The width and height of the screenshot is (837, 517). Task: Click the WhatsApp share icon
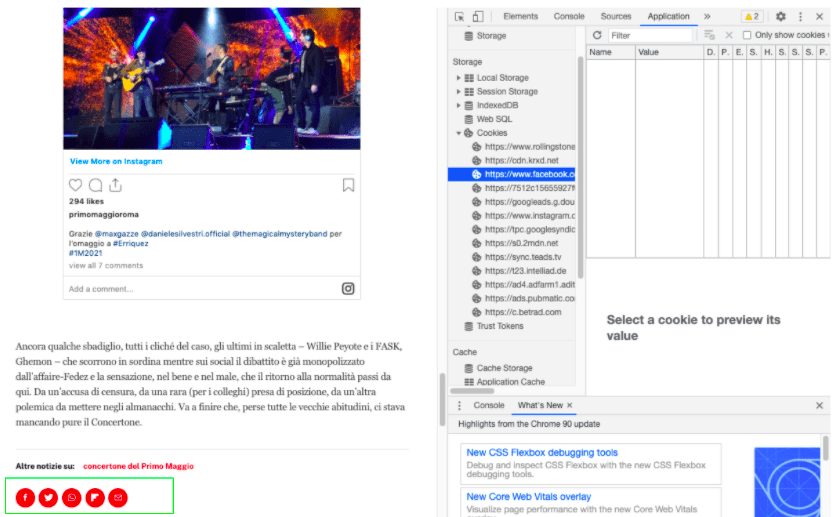(x=71, y=497)
